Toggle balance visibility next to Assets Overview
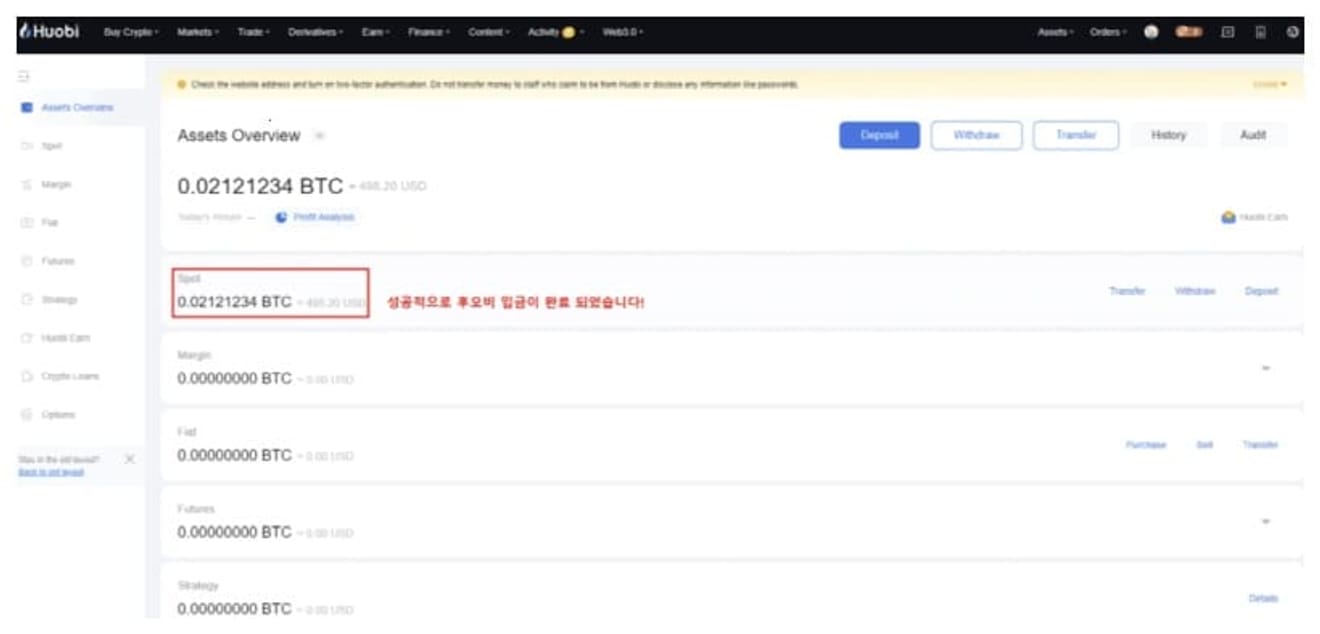 click(x=319, y=136)
